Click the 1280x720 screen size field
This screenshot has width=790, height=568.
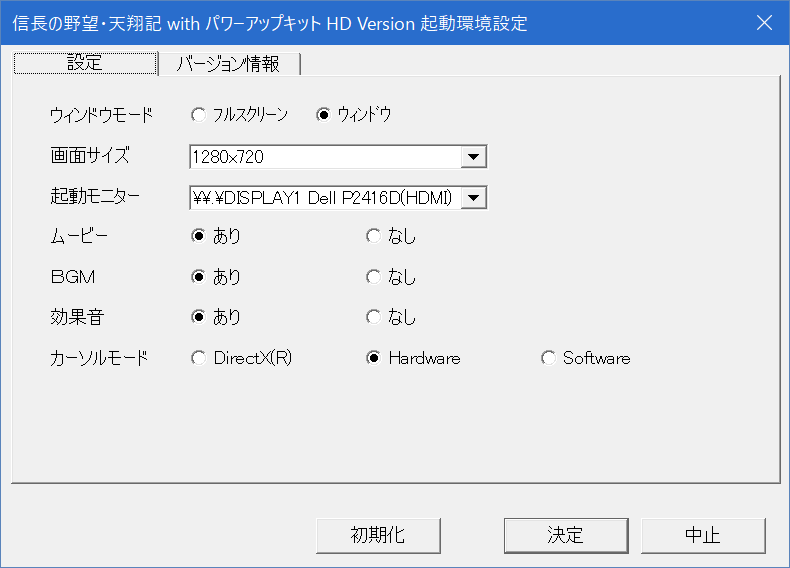[325, 157]
